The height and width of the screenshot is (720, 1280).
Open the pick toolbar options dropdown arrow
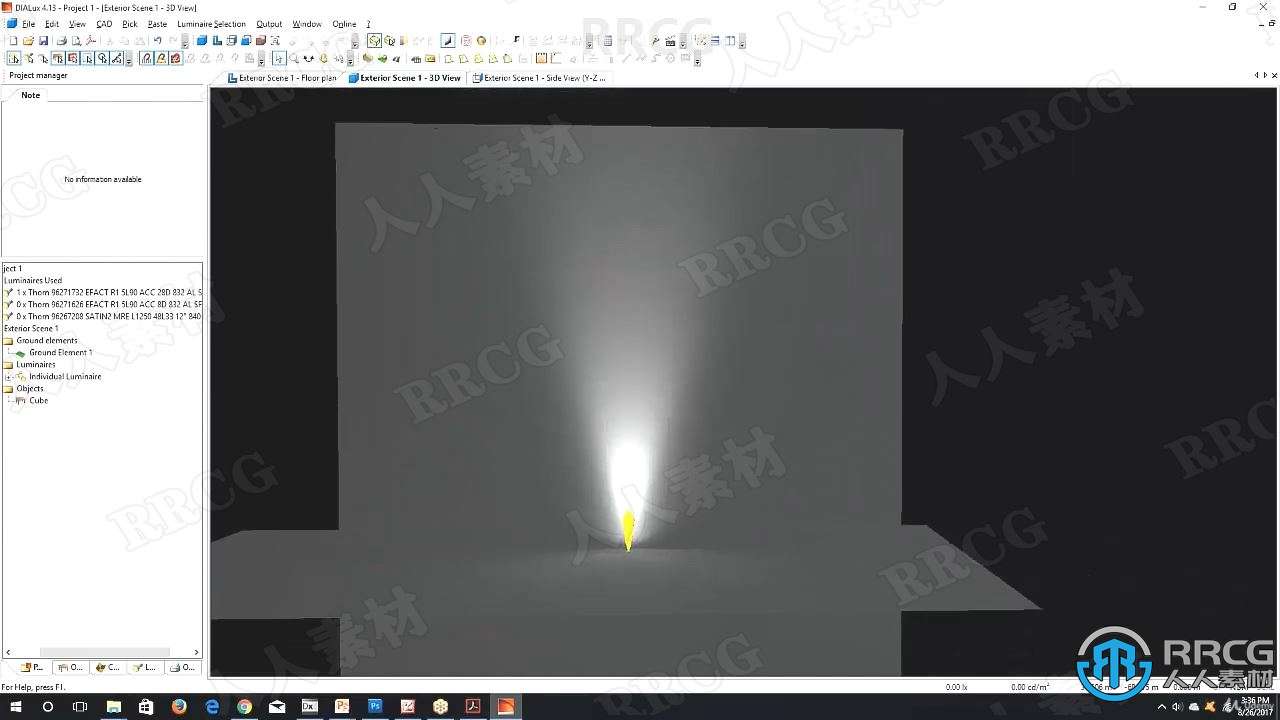pos(128,60)
